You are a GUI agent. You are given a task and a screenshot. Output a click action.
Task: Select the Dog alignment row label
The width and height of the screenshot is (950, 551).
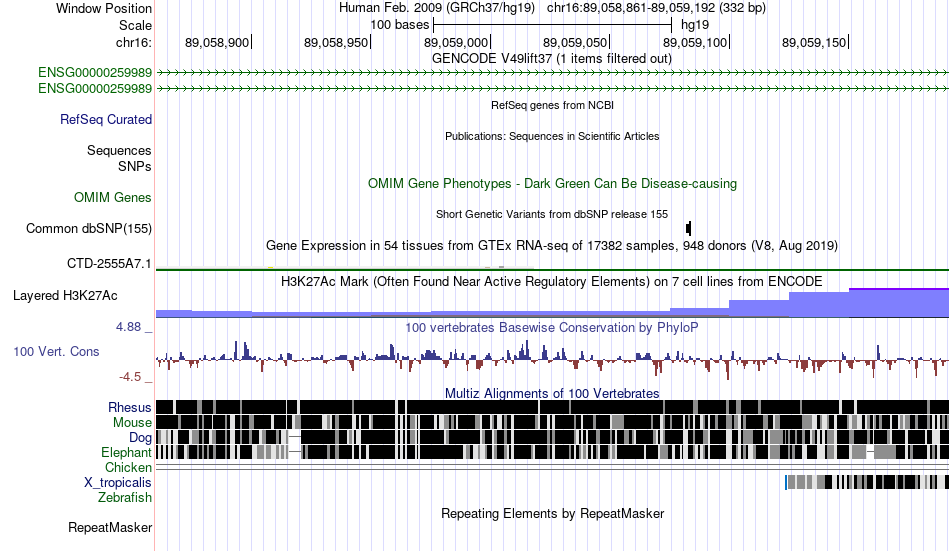coord(140,438)
